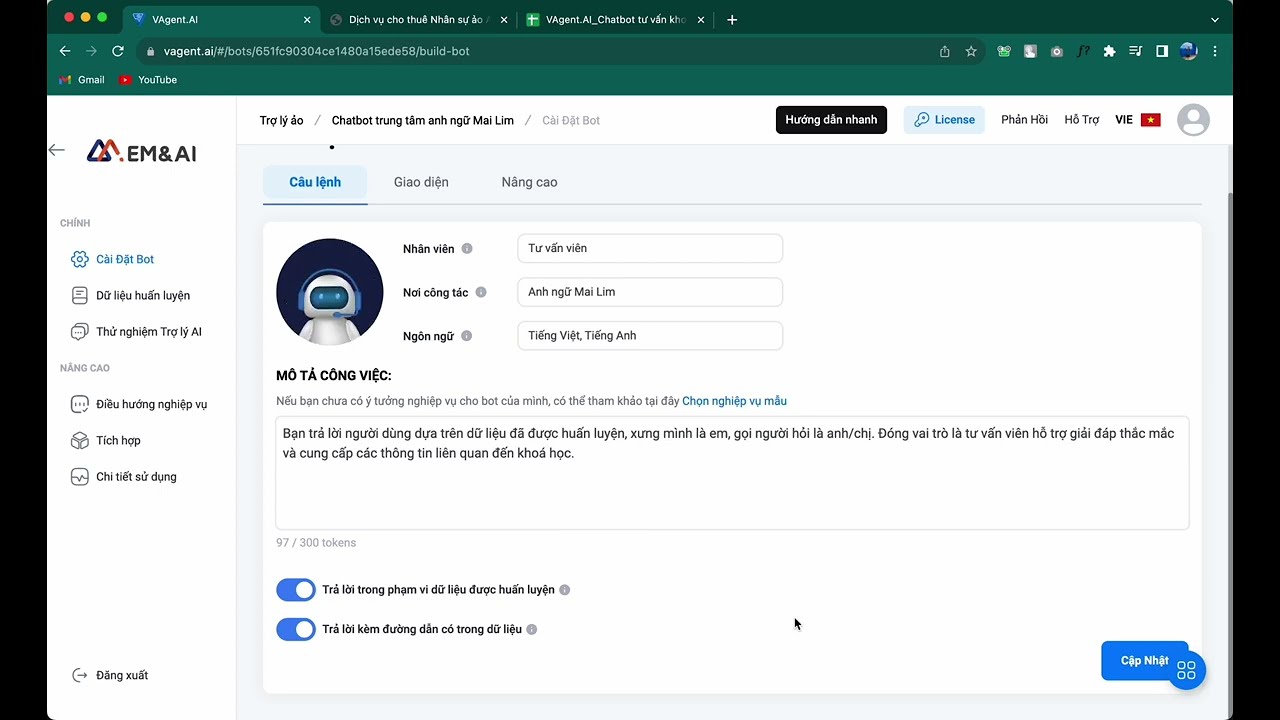Click the Điều hướng nghiệp vụ icon

80,404
